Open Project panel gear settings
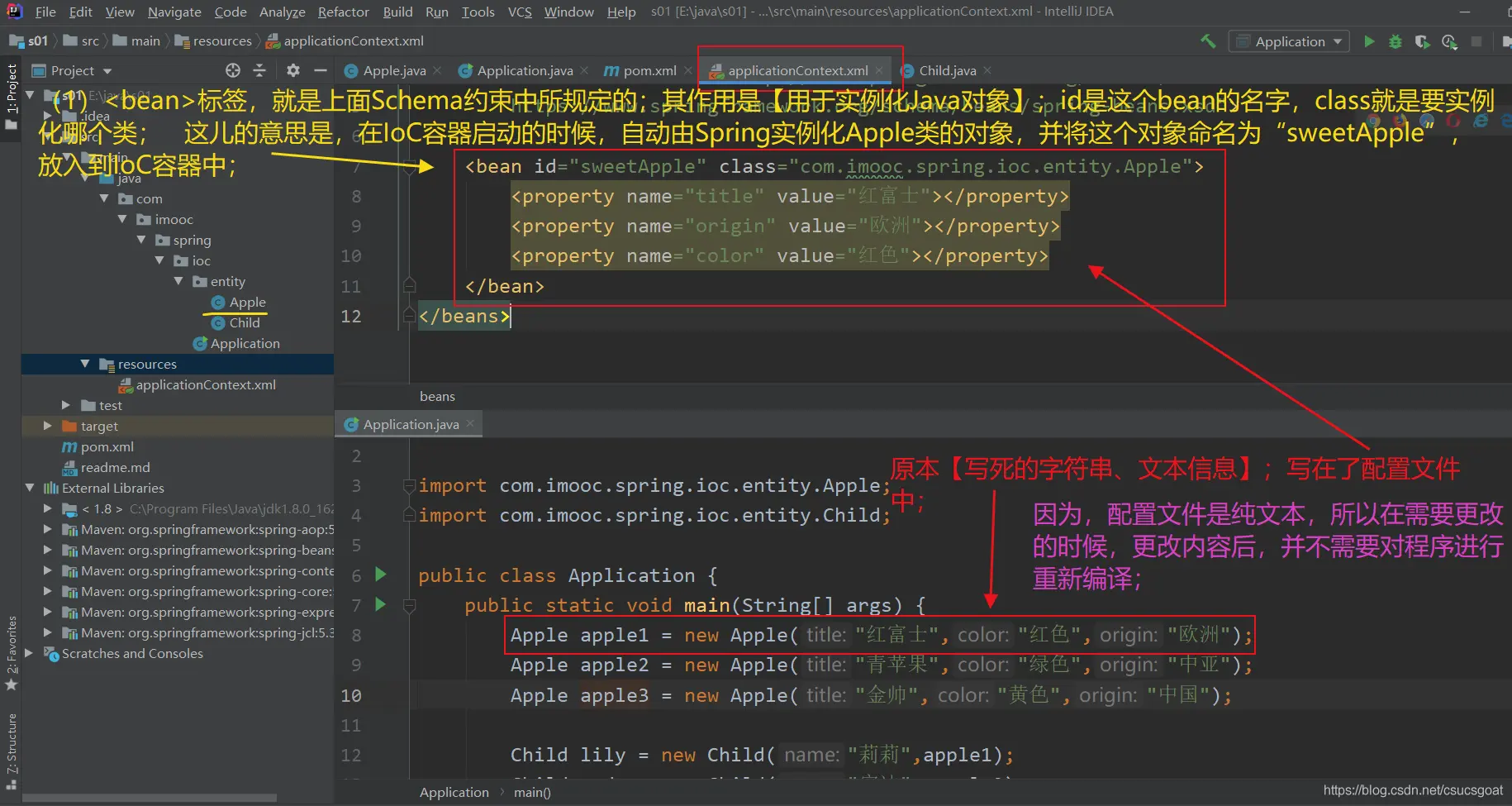 click(293, 70)
